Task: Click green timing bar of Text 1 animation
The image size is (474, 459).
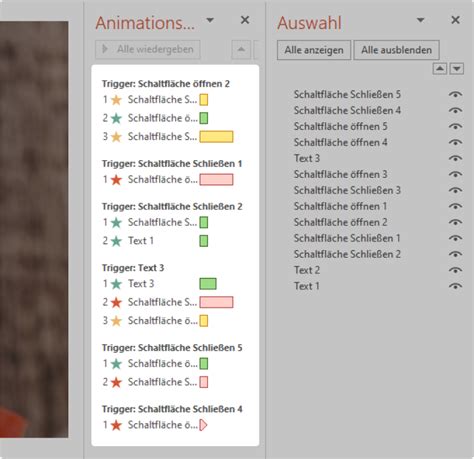Action: [204, 241]
